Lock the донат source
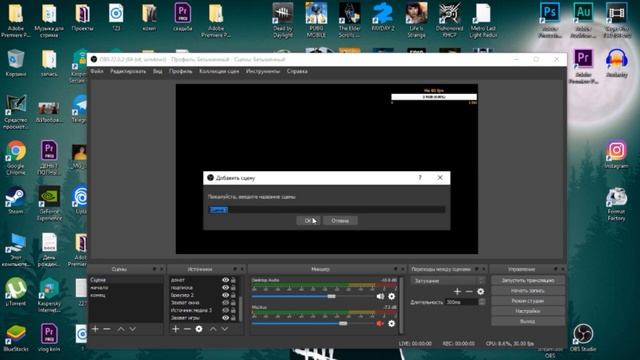The image size is (640, 360). pyautogui.click(x=233, y=280)
